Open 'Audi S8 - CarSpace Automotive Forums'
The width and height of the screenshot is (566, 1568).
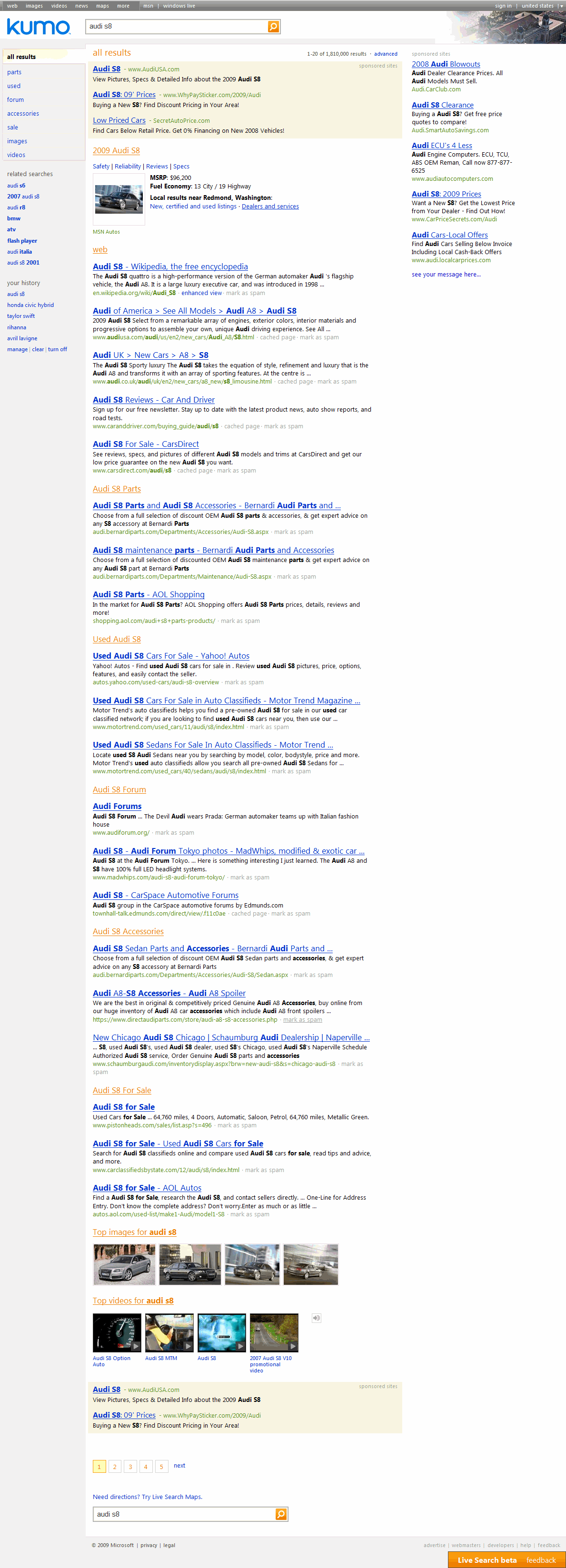(166, 896)
